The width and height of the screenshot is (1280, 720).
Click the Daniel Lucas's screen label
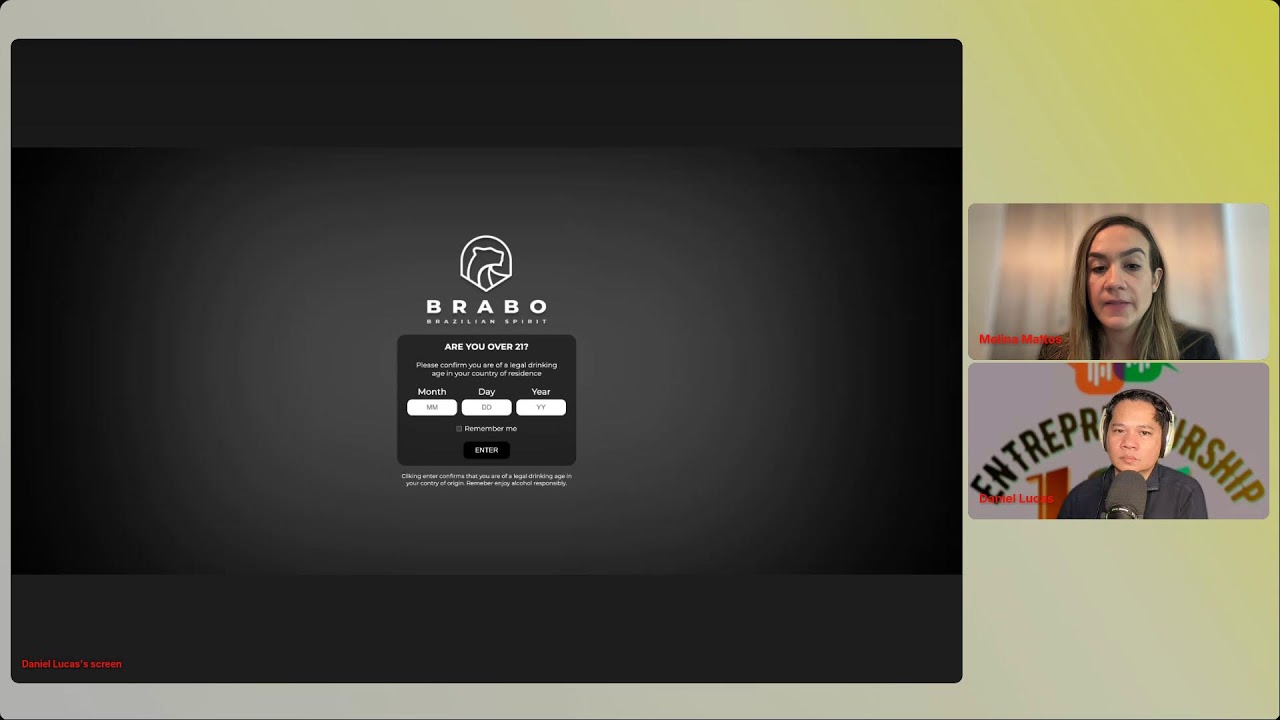72,664
